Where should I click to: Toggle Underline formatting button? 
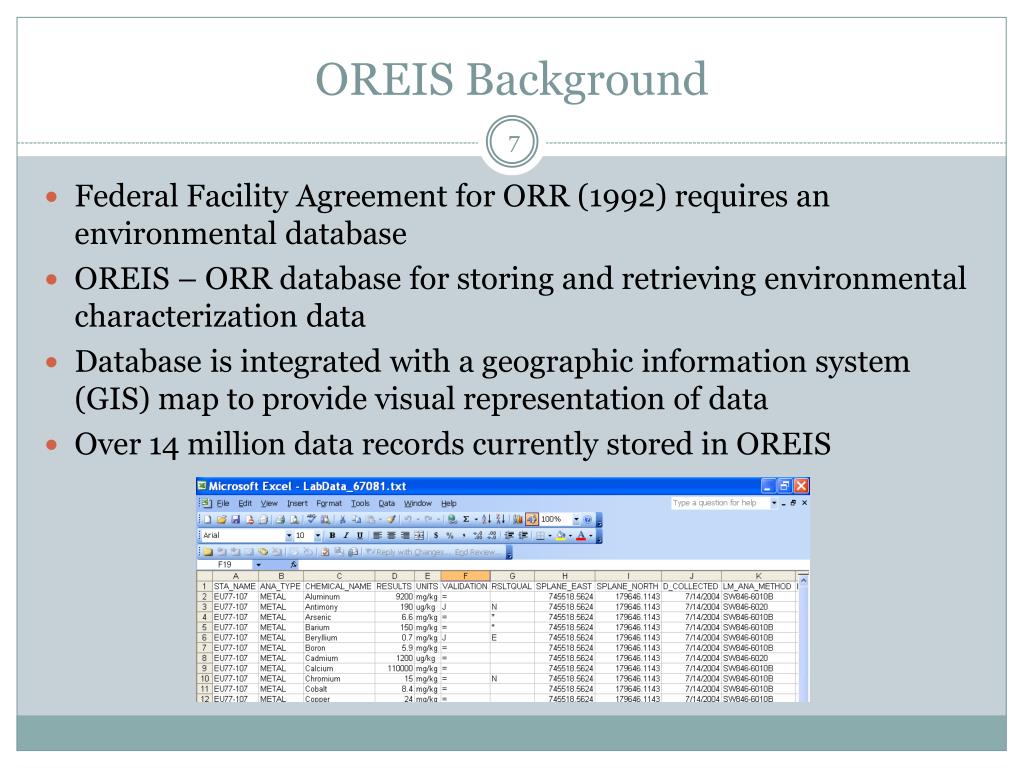[x=360, y=535]
